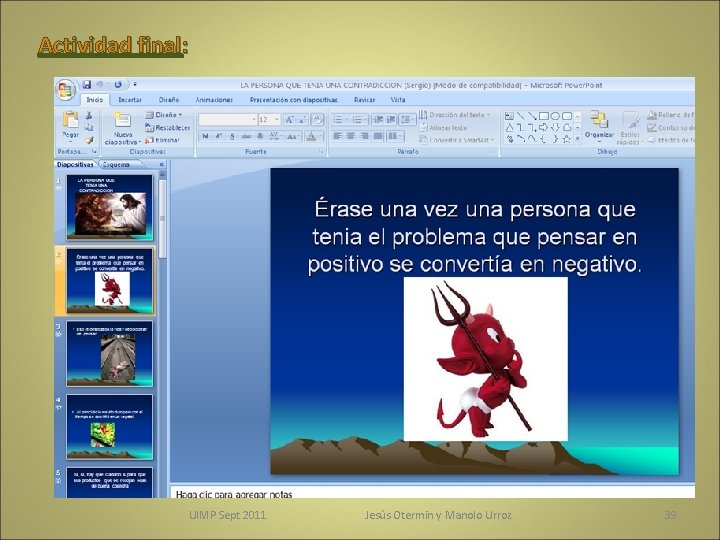The height and width of the screenshot is (540, 720).
Task: Click Dirección del texto button
Action: tap(455, 115)
